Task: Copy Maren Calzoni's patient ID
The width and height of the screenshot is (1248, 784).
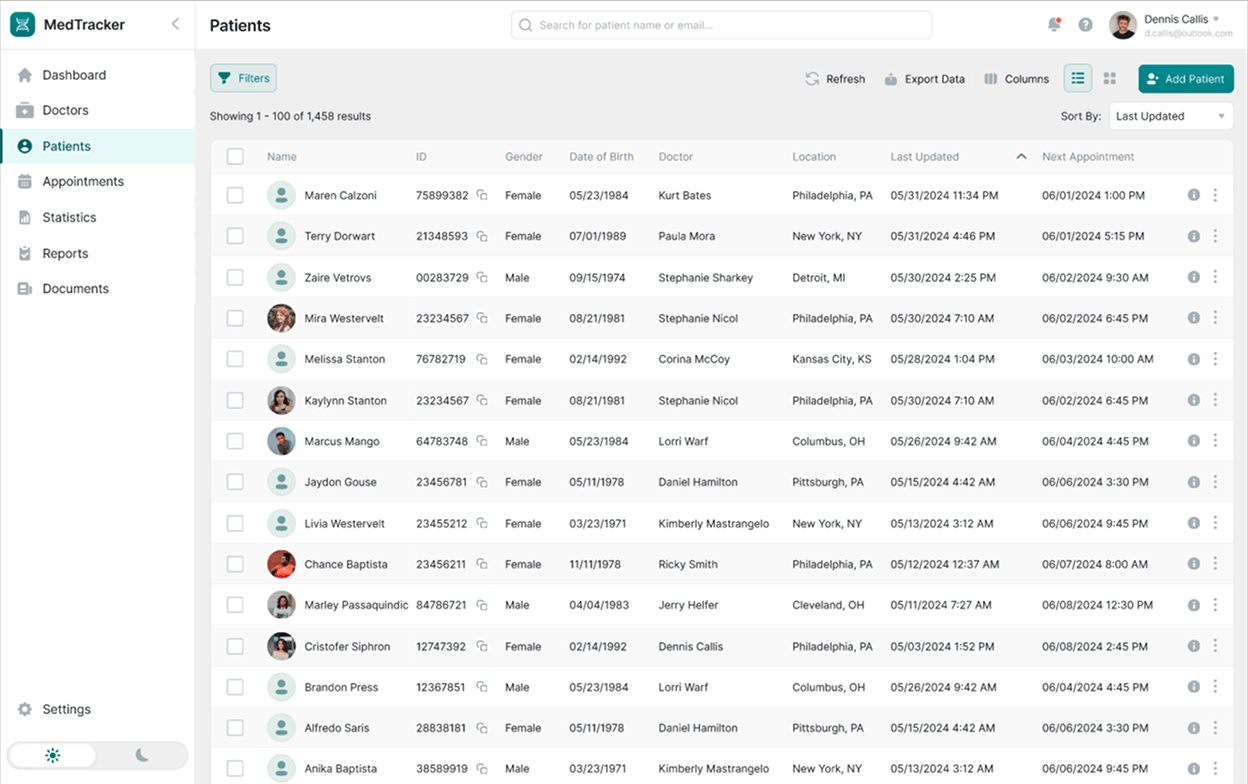Action: click(x=481, y=195)
